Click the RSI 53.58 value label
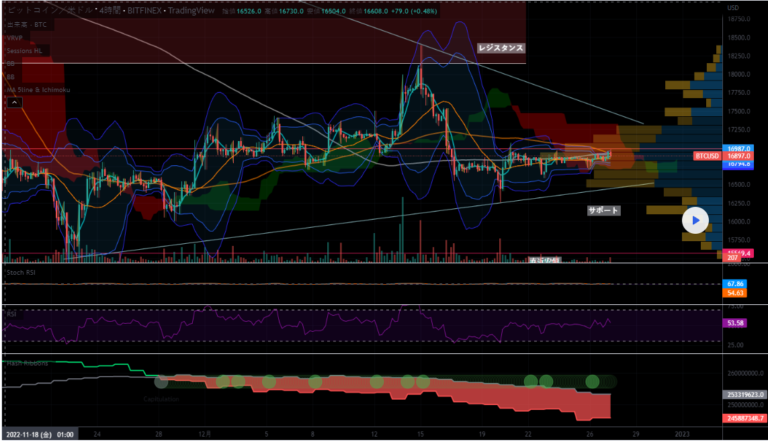 point(735,324)
